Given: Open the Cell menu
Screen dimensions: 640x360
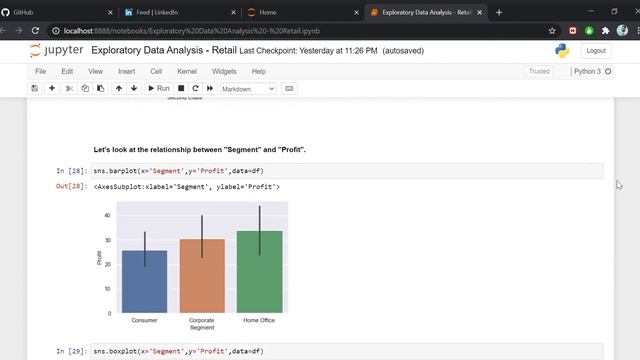Looking at the screenshot, I should 156,71.
